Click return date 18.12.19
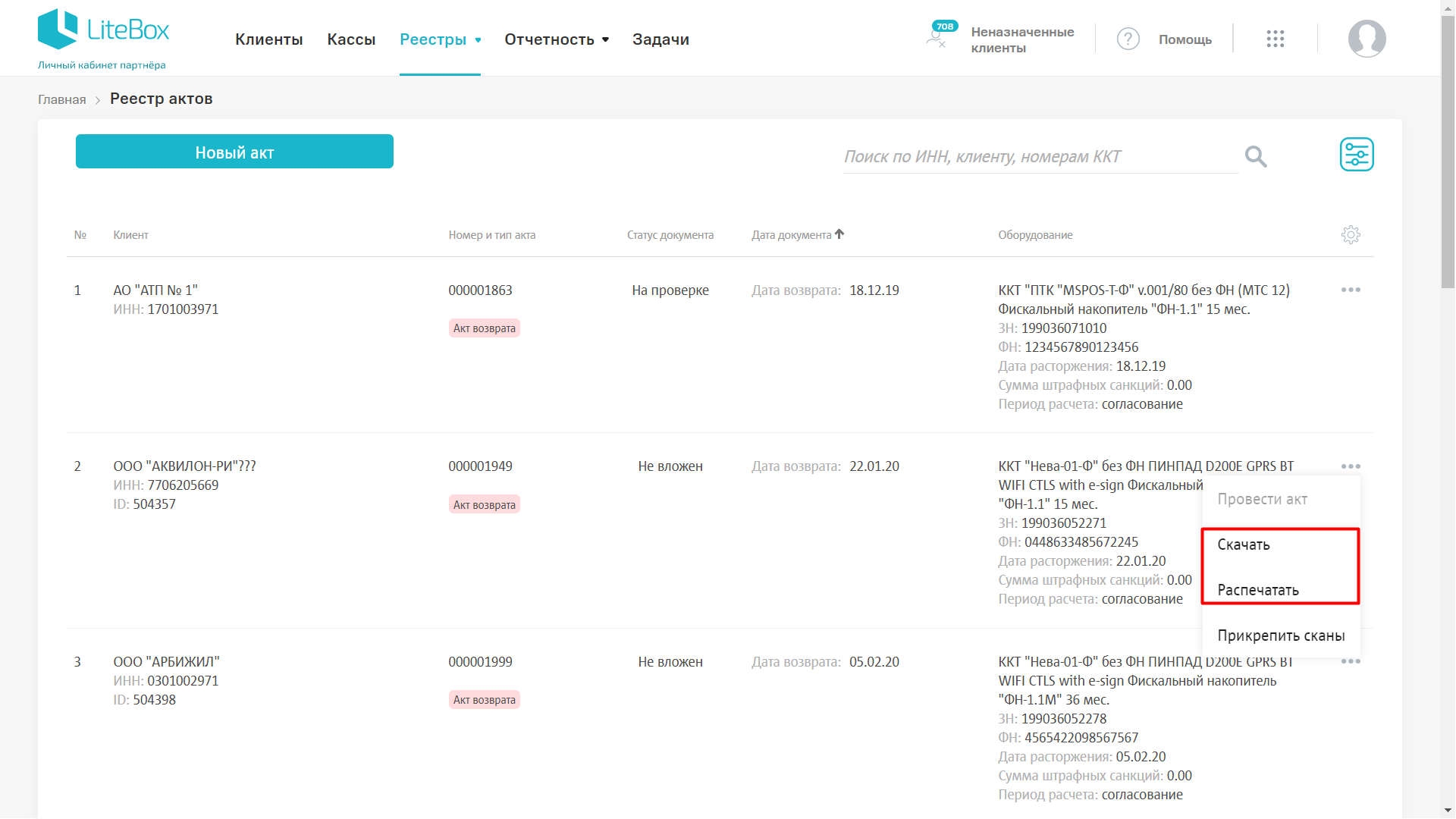The image size is (1456, 819). point(874,290)
